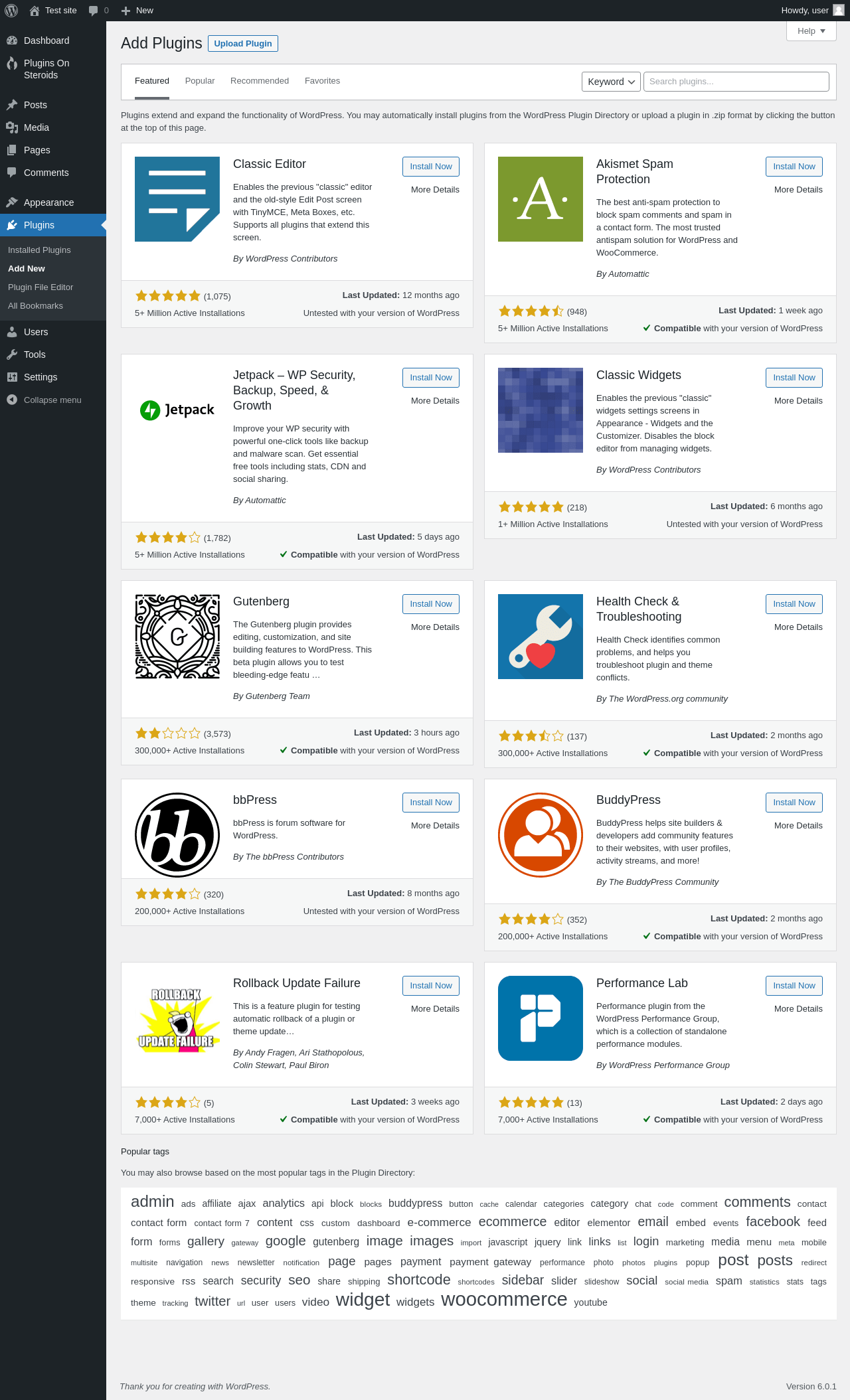Click the Plugins On Steroids icon
This screenshot has width=850, height=1400.
[x=12, y=64]
